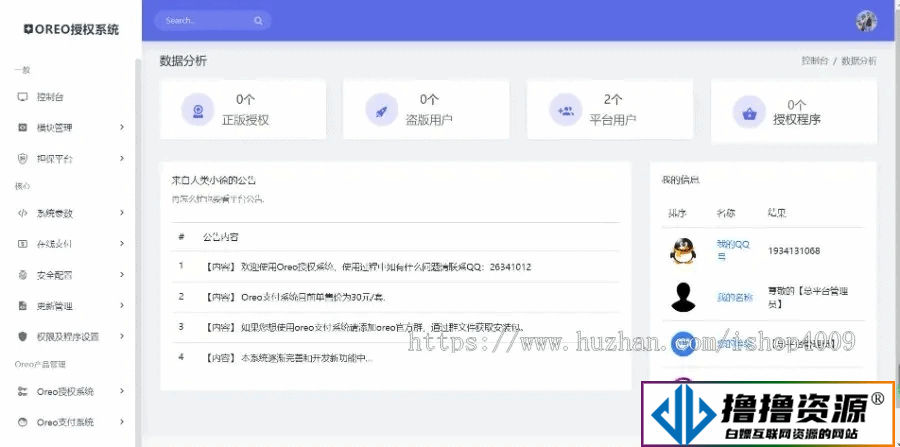Open the 系统参数 menu label
The height and width of the screenshot is (447, 900).
(55, 213)
